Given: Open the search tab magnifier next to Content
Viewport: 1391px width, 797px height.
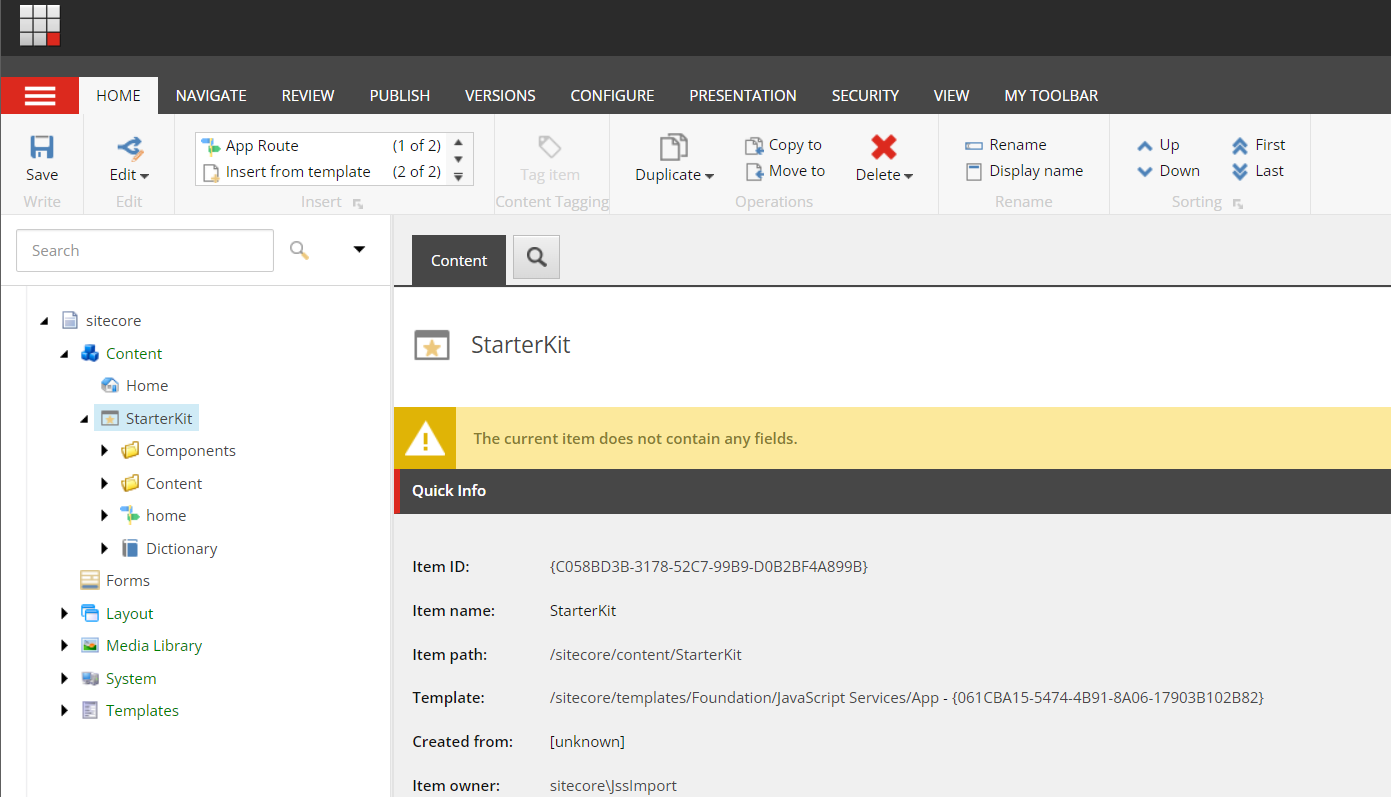Looking at the screenshot, I should pyautogui.click(x=537, y=258).
